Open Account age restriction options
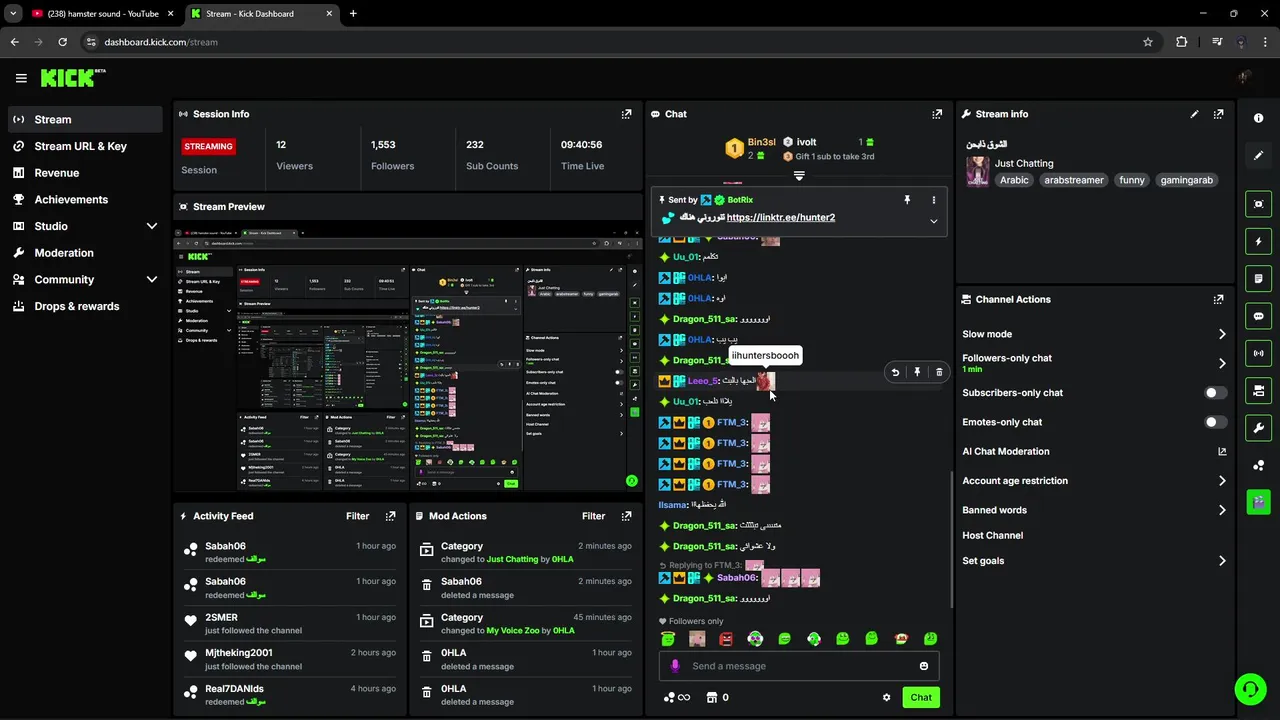Viewport: 1280px width, 720px height. (x=1092, y=481)
